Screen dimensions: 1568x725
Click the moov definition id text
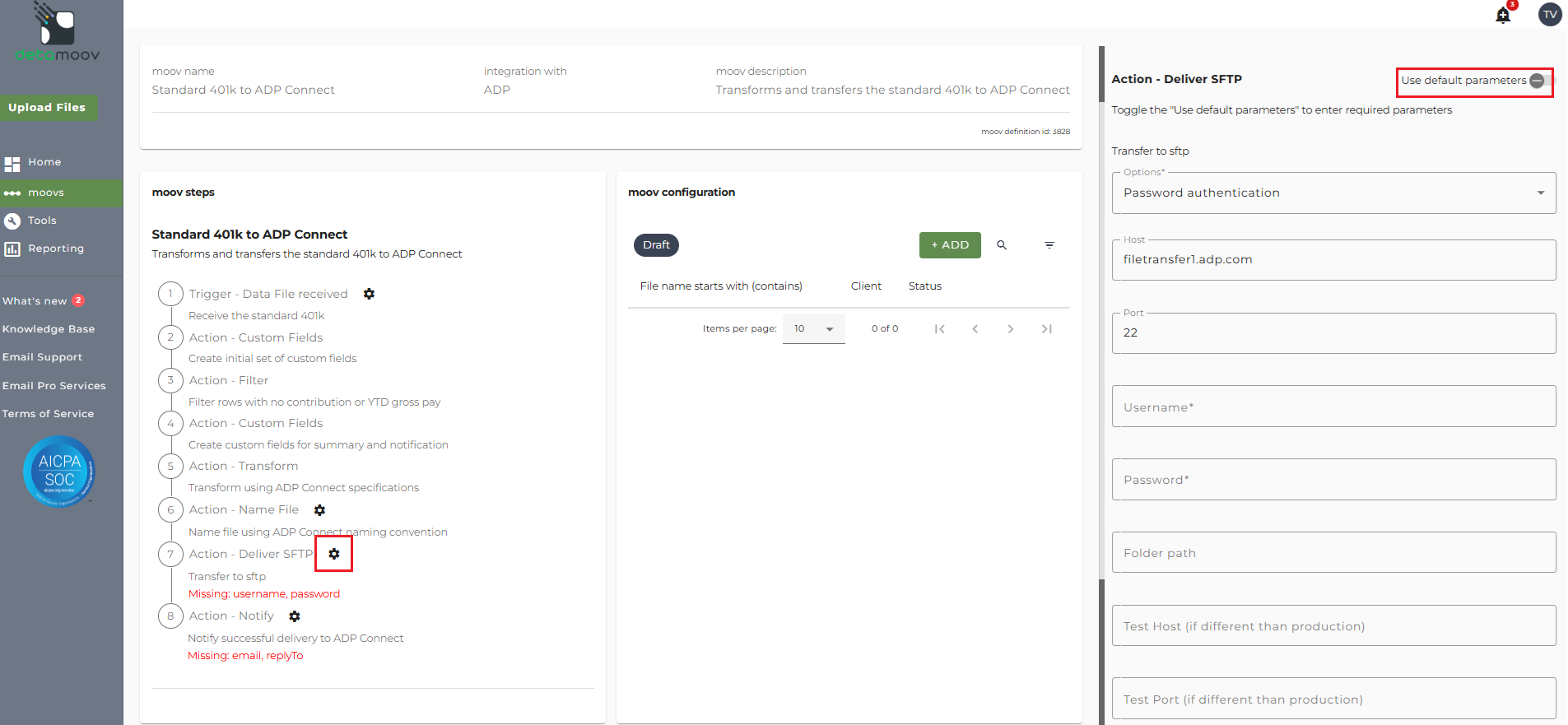[x=1026, y=132]
